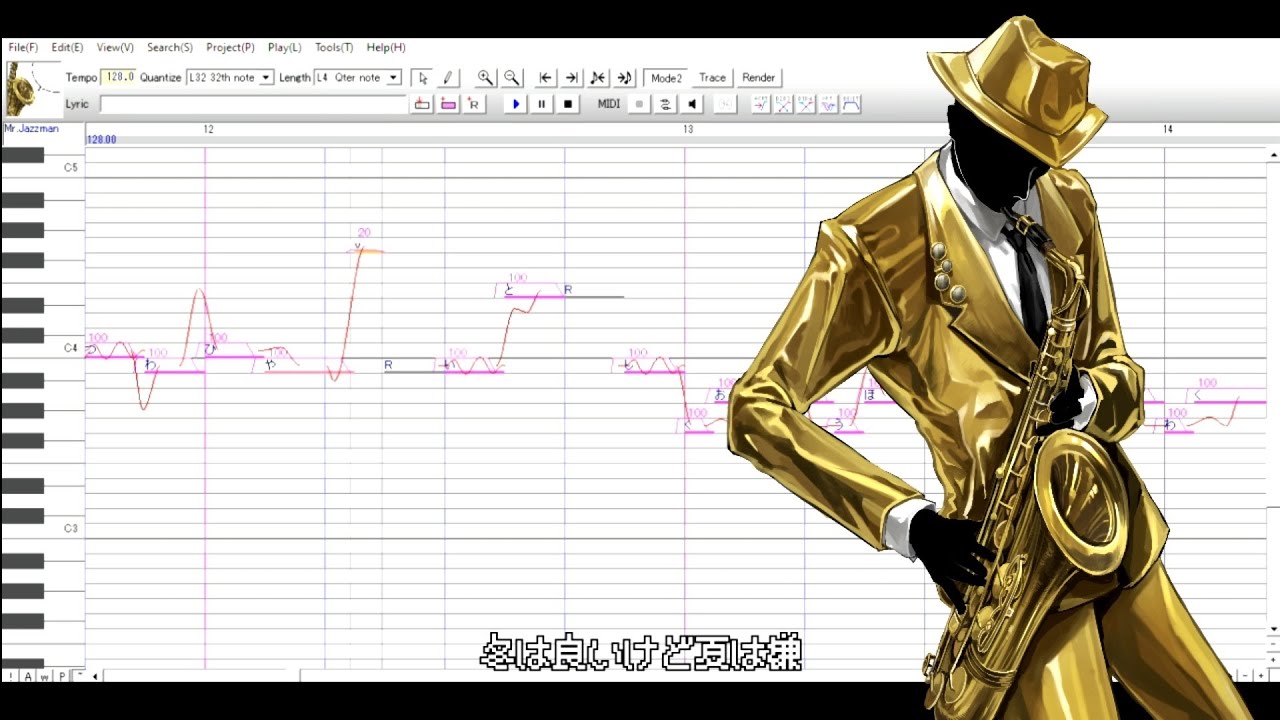Click the pitch point labeled 20
Viewport: 1280px width, 720px height.
point(363,233)
